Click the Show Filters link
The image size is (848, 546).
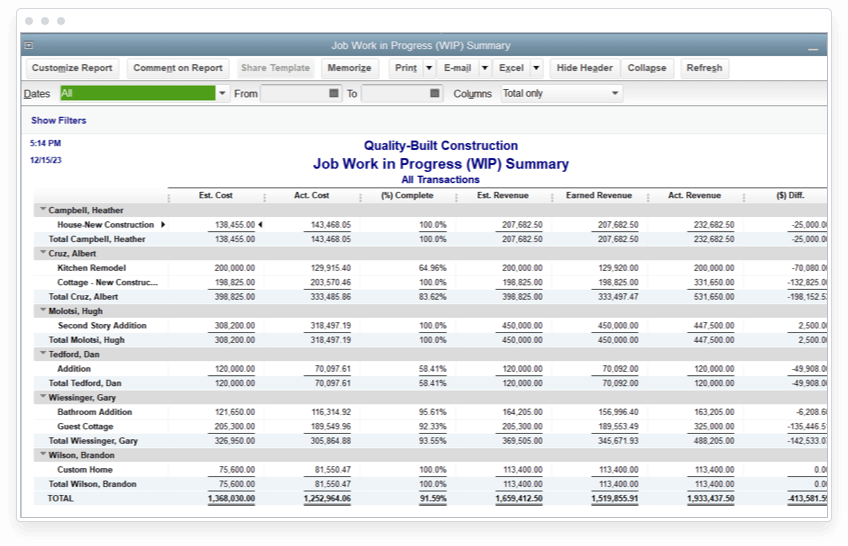tap(59, 120)
